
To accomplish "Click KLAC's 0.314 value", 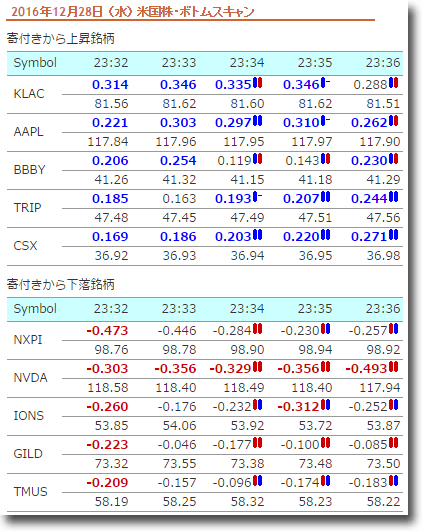I will click(110, 84).
